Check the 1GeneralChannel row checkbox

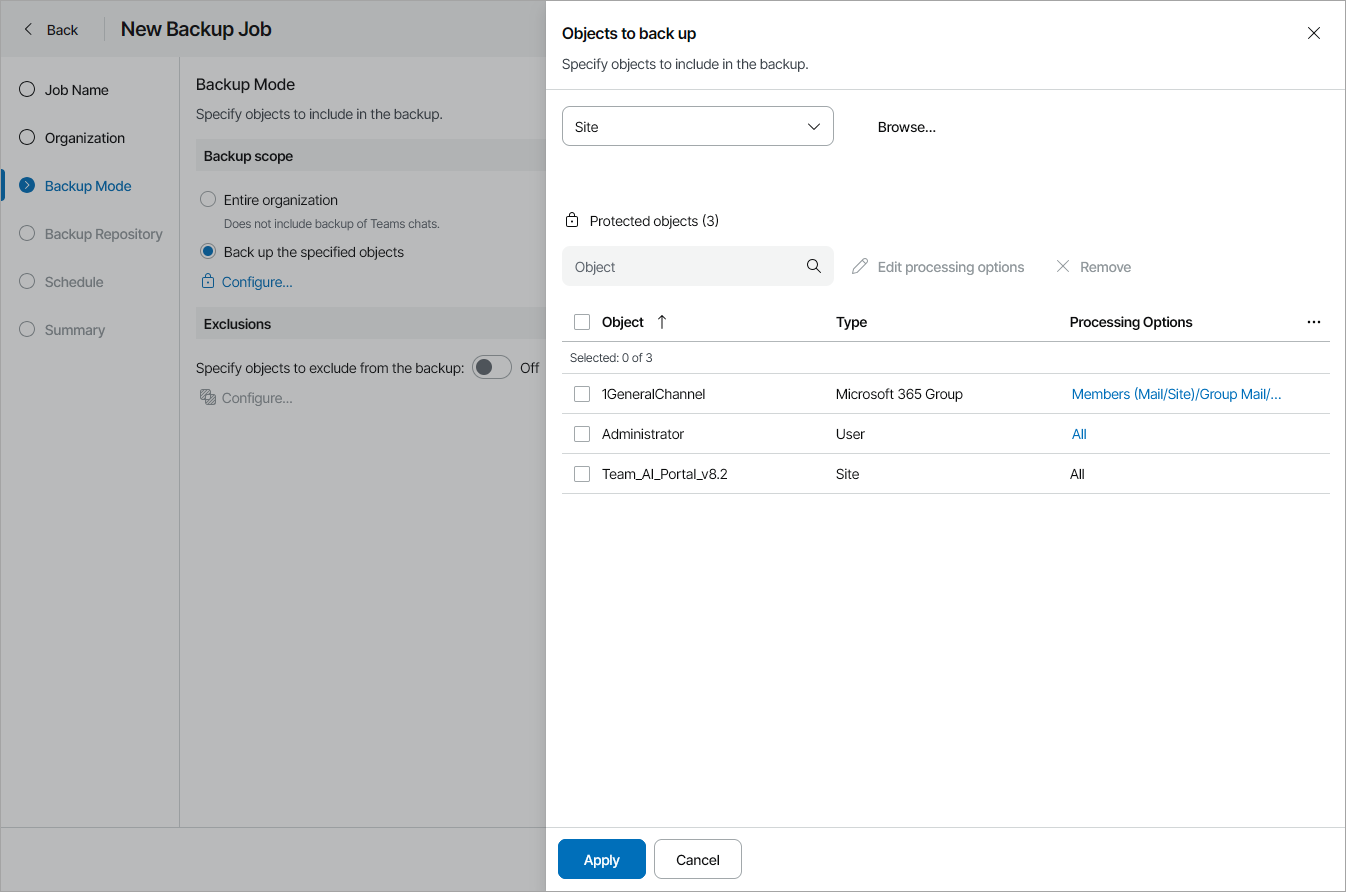coord(582,394)
